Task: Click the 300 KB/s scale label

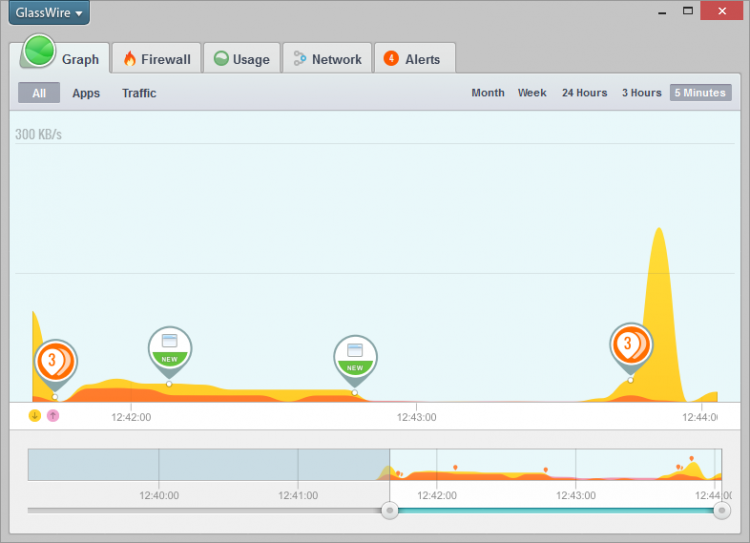Action: (x=38, y=134)
